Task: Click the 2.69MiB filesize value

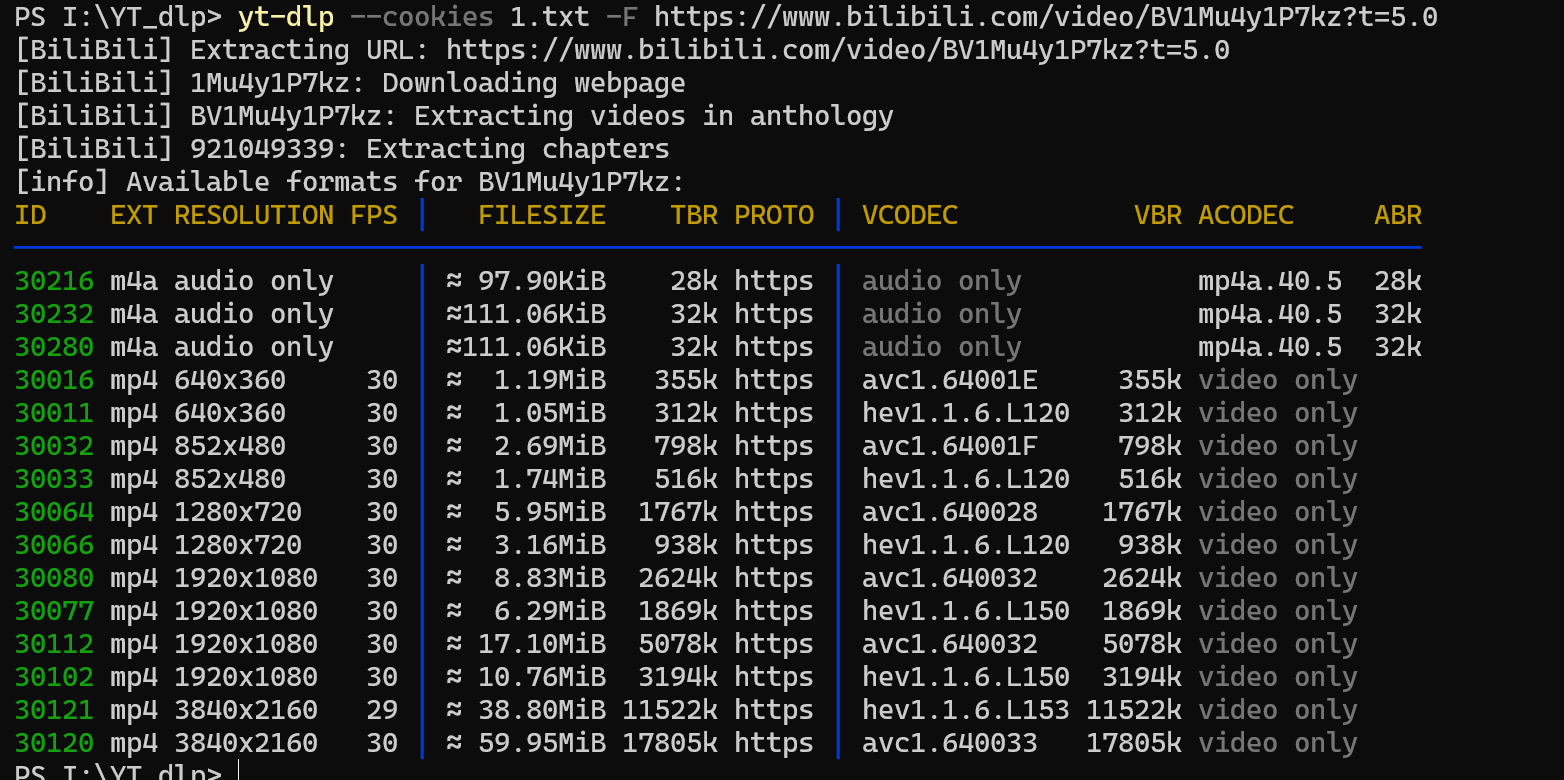Action: [550, 446]
